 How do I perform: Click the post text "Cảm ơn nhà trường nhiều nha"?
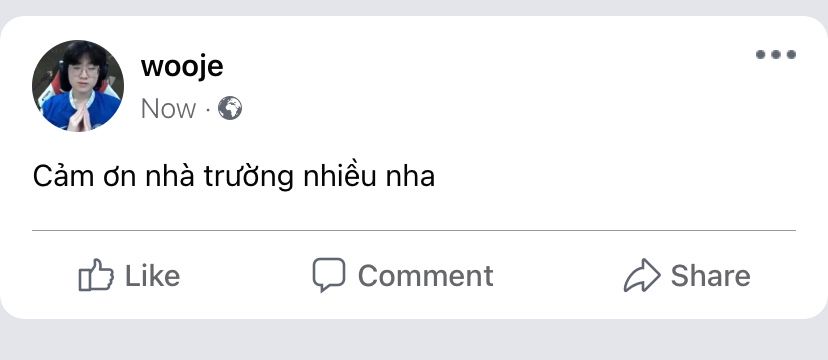(234, 177)
